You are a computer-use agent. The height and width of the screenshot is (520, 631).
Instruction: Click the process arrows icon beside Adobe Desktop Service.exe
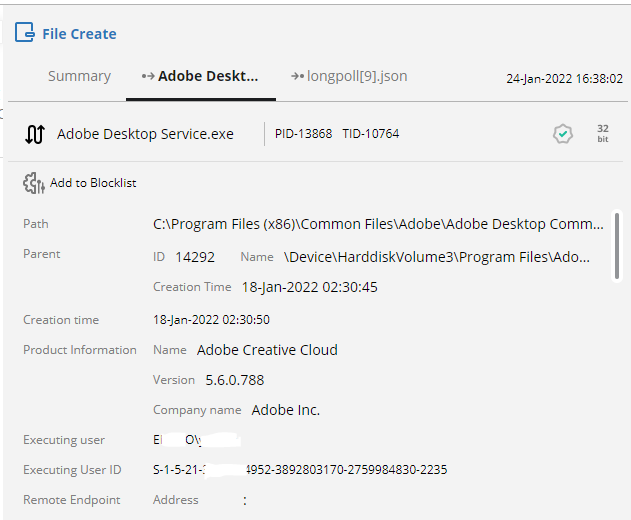tap(35, 134)
